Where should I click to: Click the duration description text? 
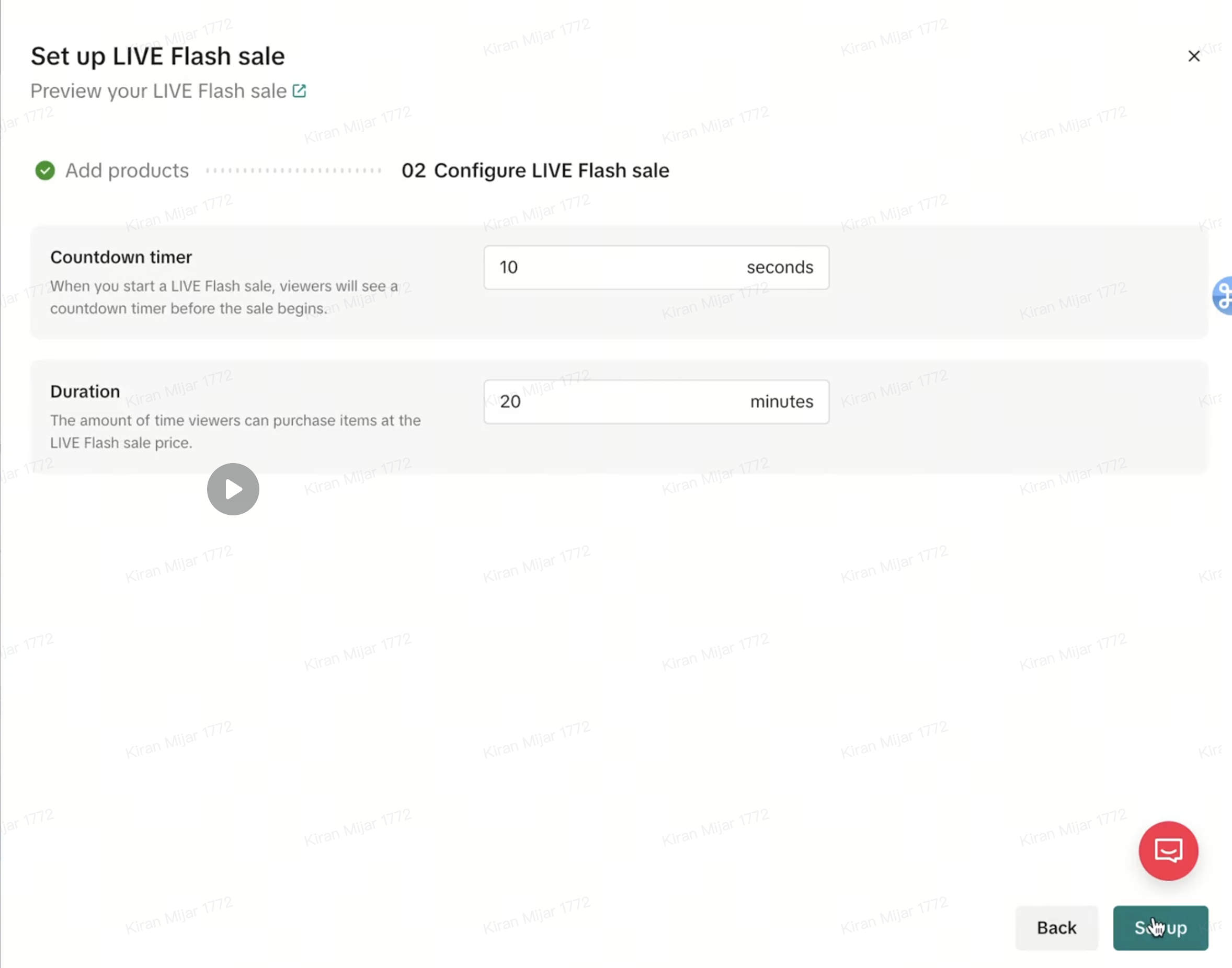(235, 431)
